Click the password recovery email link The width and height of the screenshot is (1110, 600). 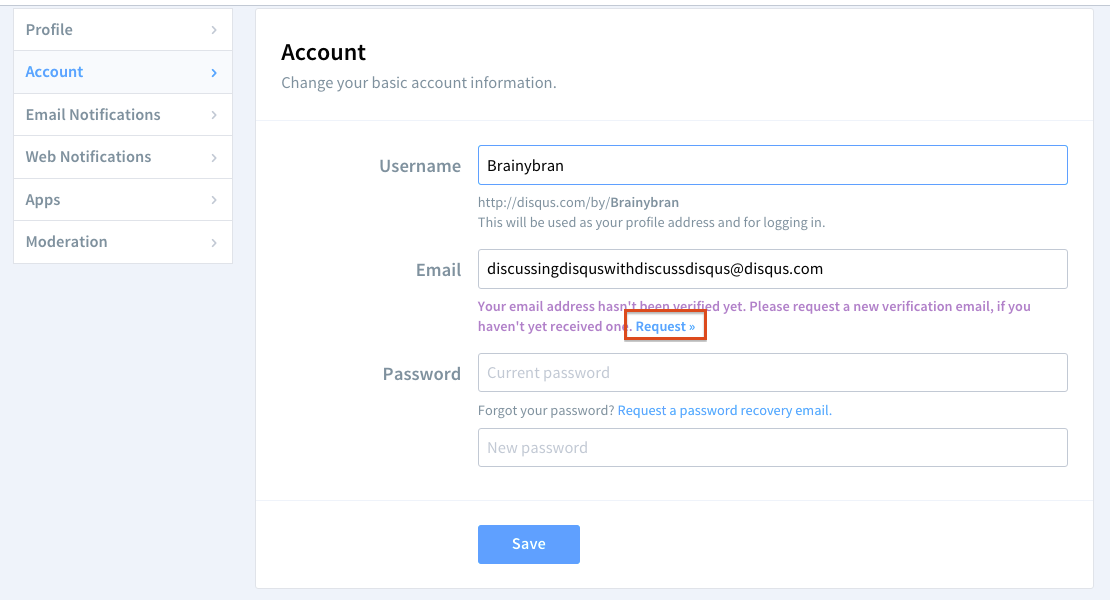click(x=724, y=410)
